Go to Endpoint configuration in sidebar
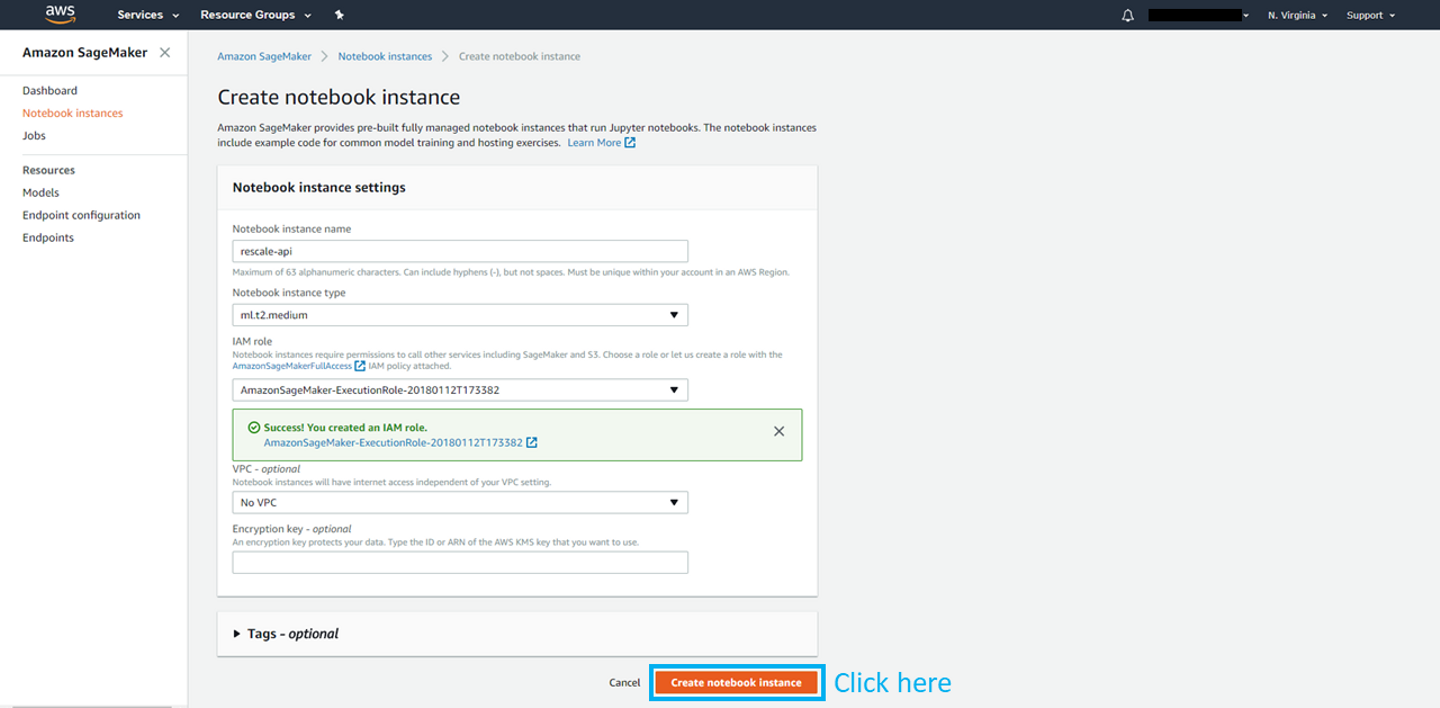 point(81,215)
